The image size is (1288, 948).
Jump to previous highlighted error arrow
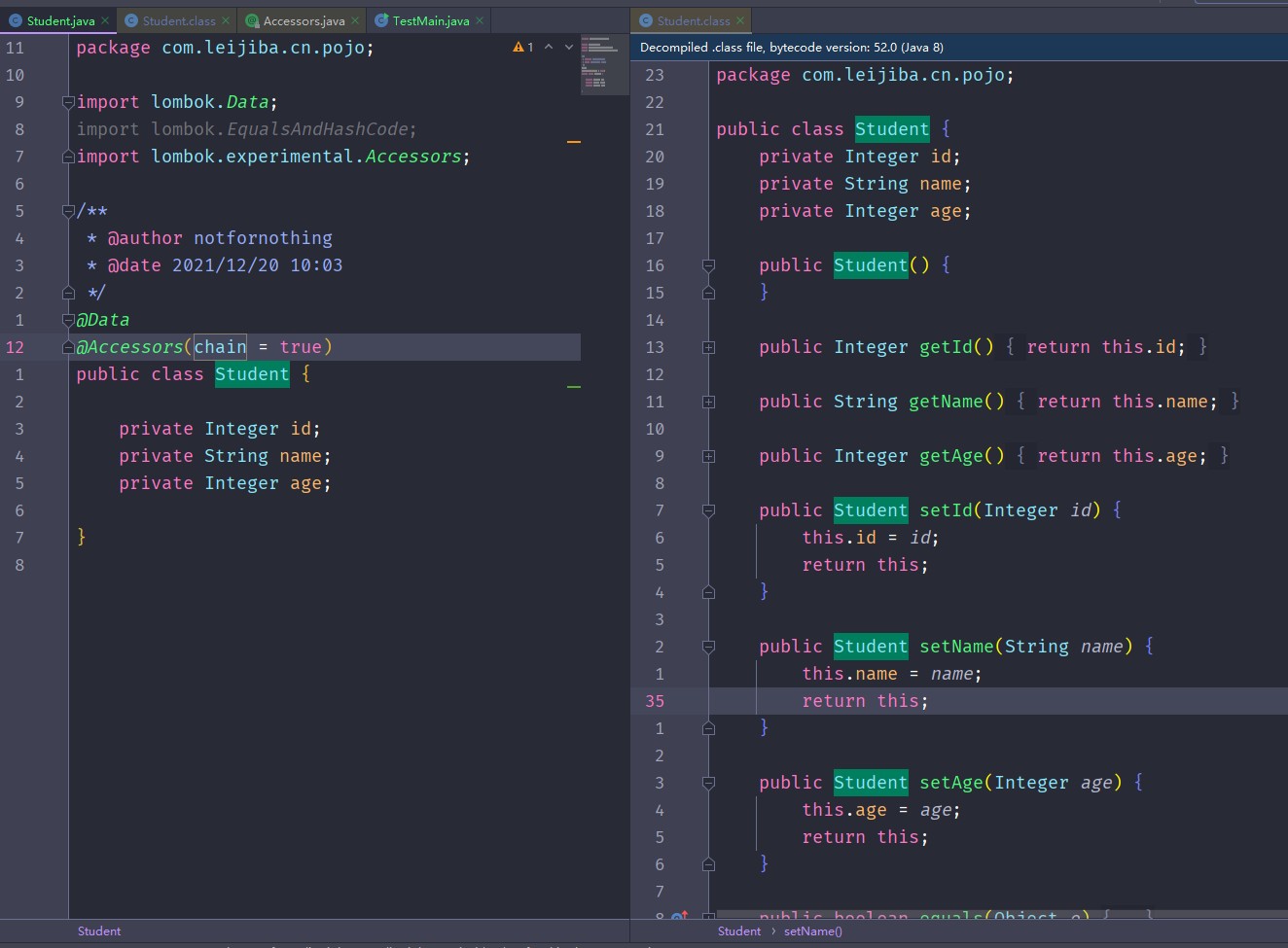point(549,48)
